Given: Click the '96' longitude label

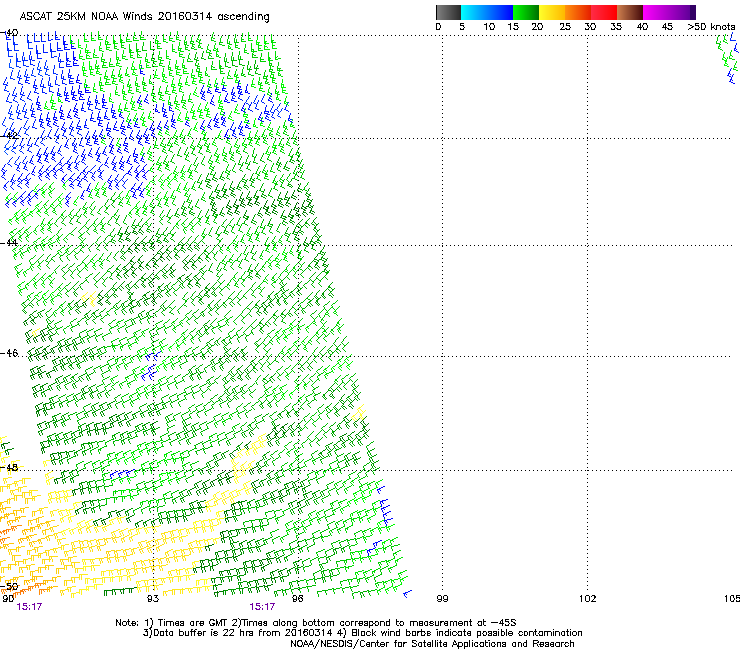Looking at the screenshot, I should pos(297,599).
